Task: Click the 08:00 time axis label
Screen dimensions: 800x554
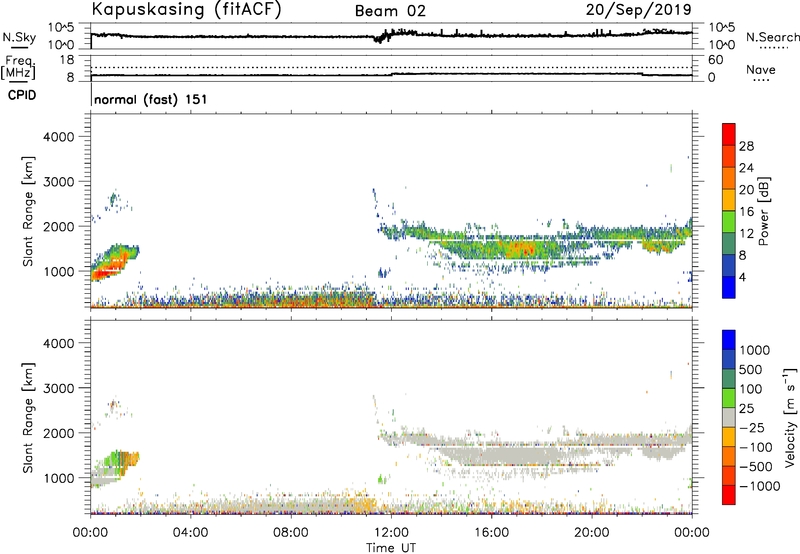Action: [x=291, y=533]
